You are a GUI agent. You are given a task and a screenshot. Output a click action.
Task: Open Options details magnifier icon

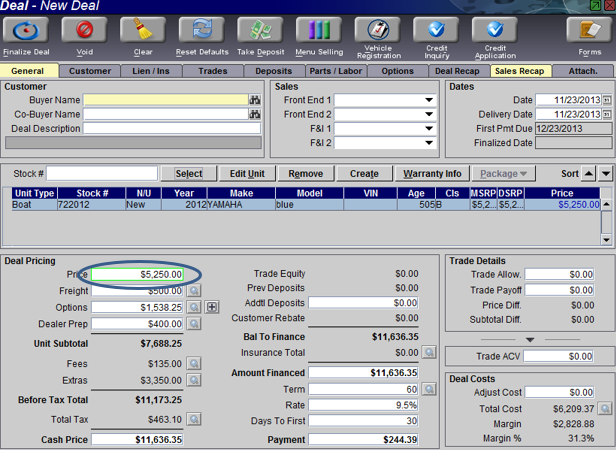194,307
